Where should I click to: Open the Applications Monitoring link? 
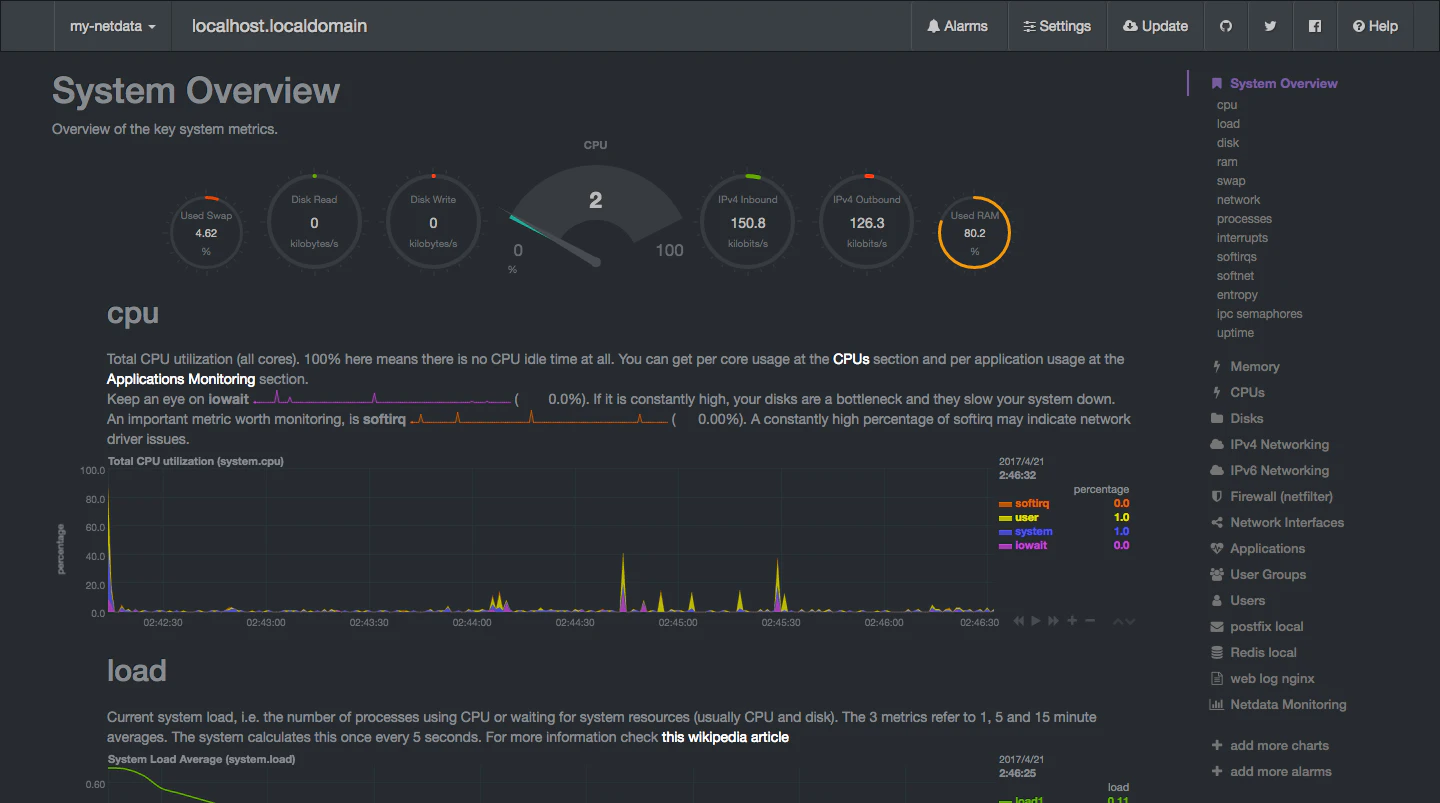[181, 379]
